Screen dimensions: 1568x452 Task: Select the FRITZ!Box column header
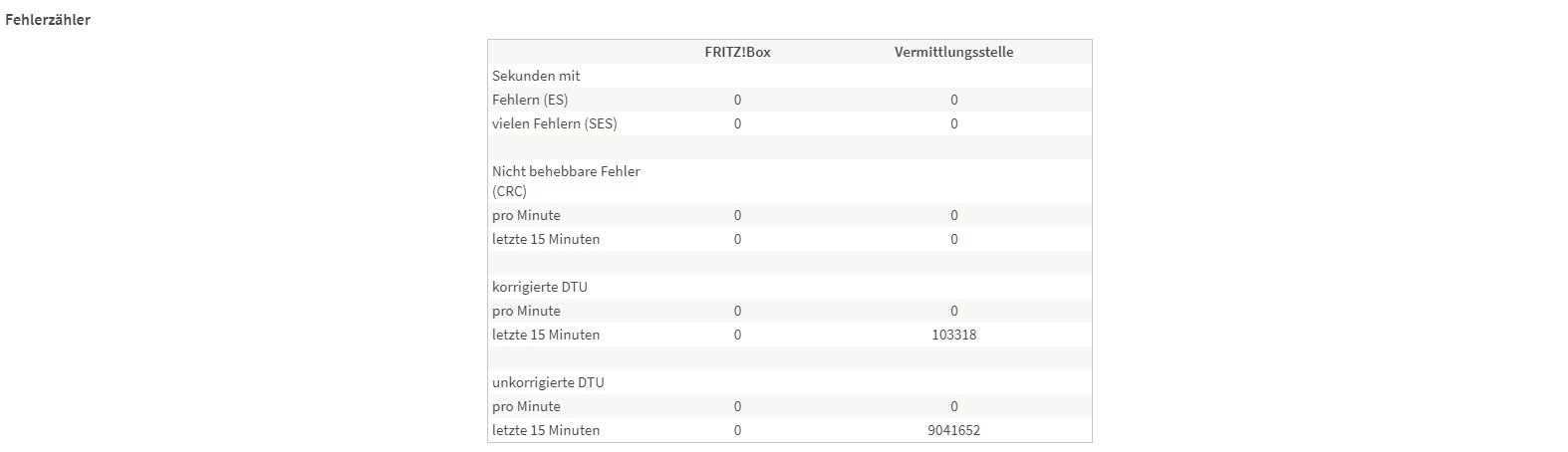tap(737, 52)
